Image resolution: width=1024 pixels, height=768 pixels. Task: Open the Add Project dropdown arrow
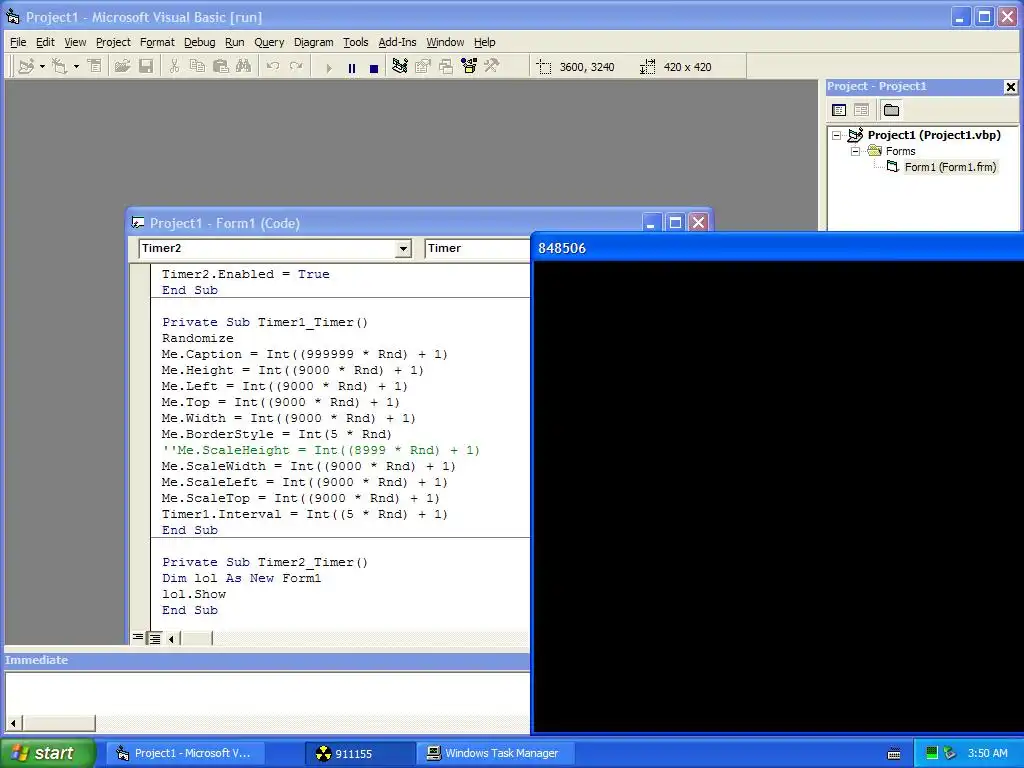[42, 66]
